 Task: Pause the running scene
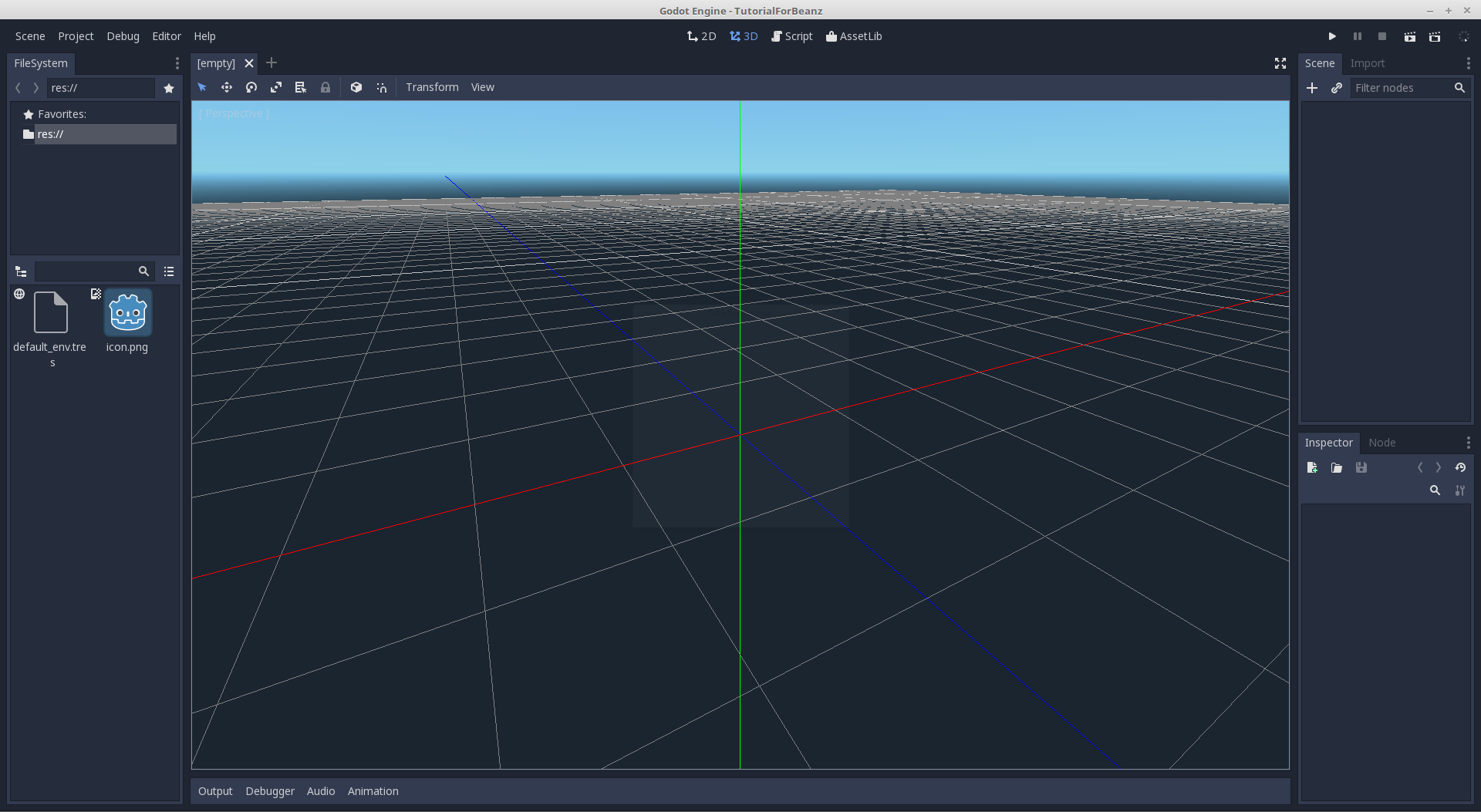(x=1358, y=36)
